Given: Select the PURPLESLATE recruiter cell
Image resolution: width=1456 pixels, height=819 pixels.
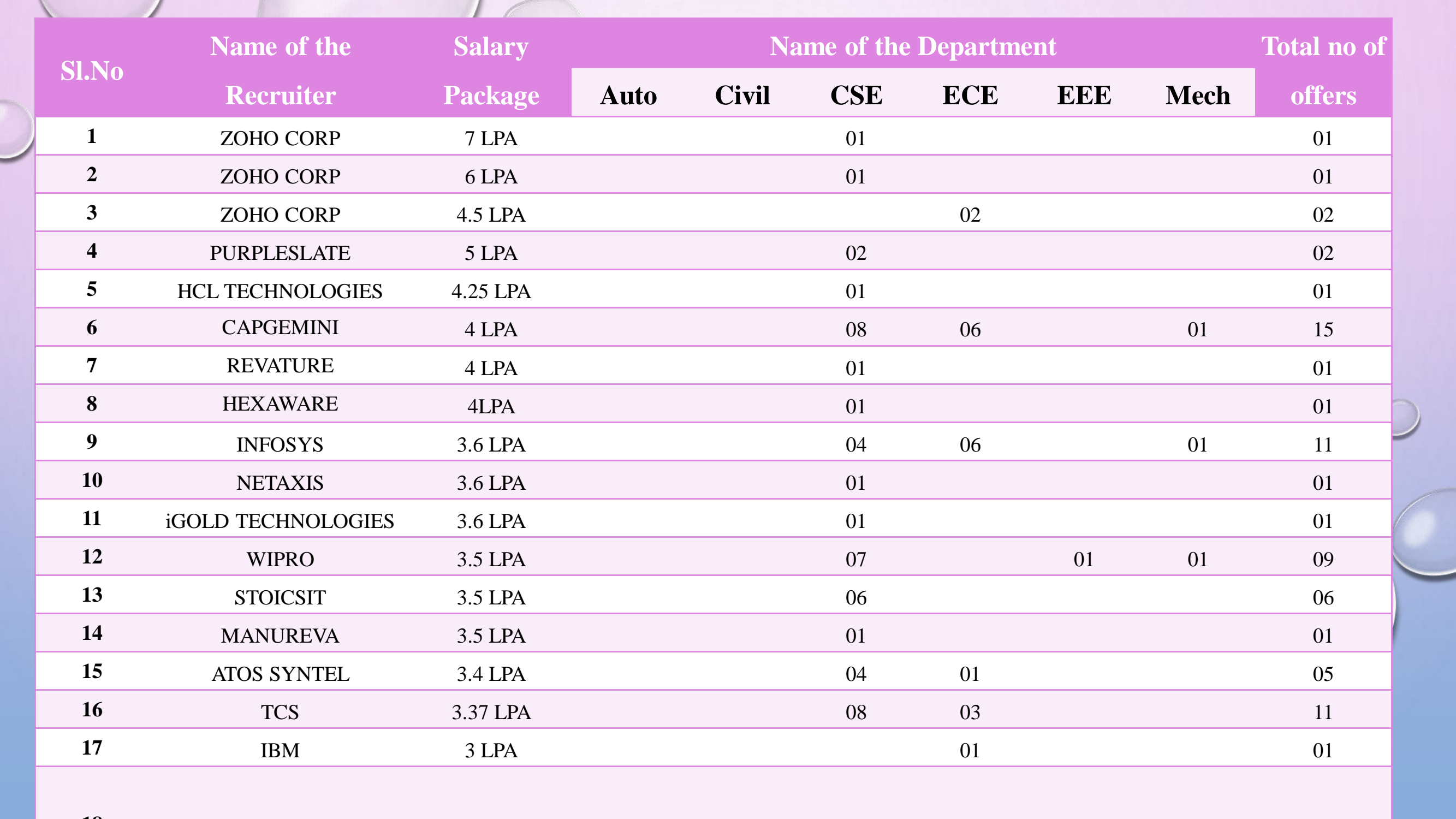Looking at the screenshot, I should pyautogui.click(x=281, y=253).
